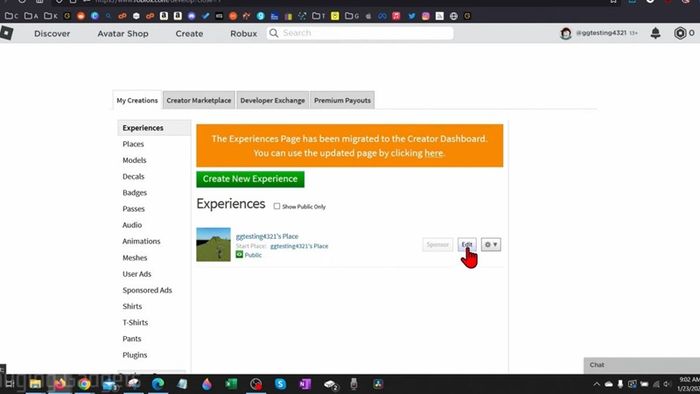Screen dimensions: 700x394
Task: Click the Edit button for ggtesting4321's Place
Action: click(x=467, y=245)
